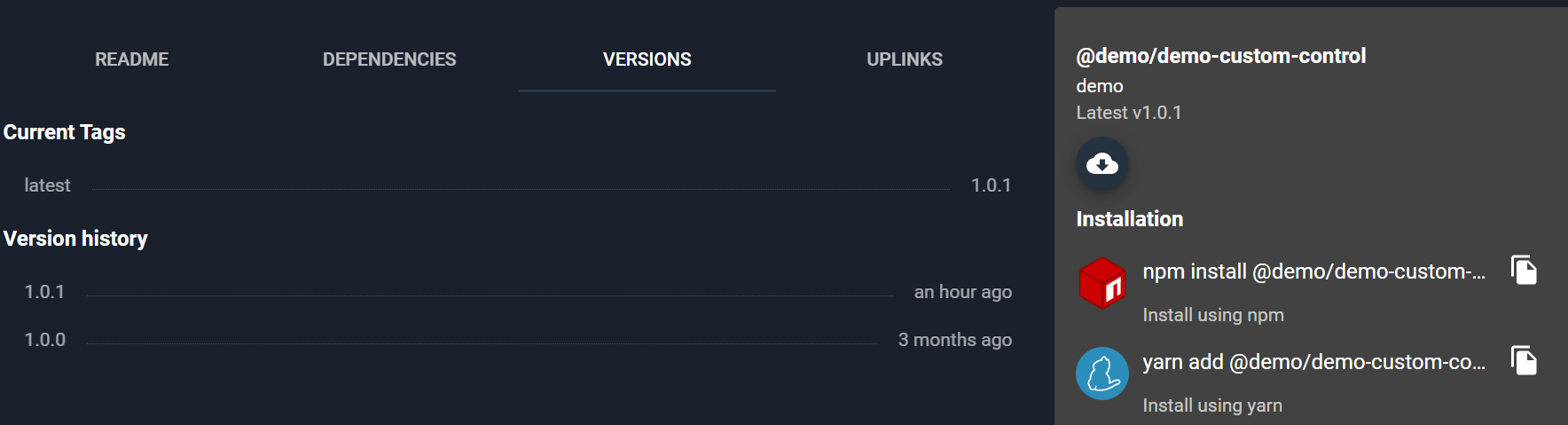This screenshot has width=1568, height=425.
Task: Go to the UPLINKS tab
Action: (905, 59)
